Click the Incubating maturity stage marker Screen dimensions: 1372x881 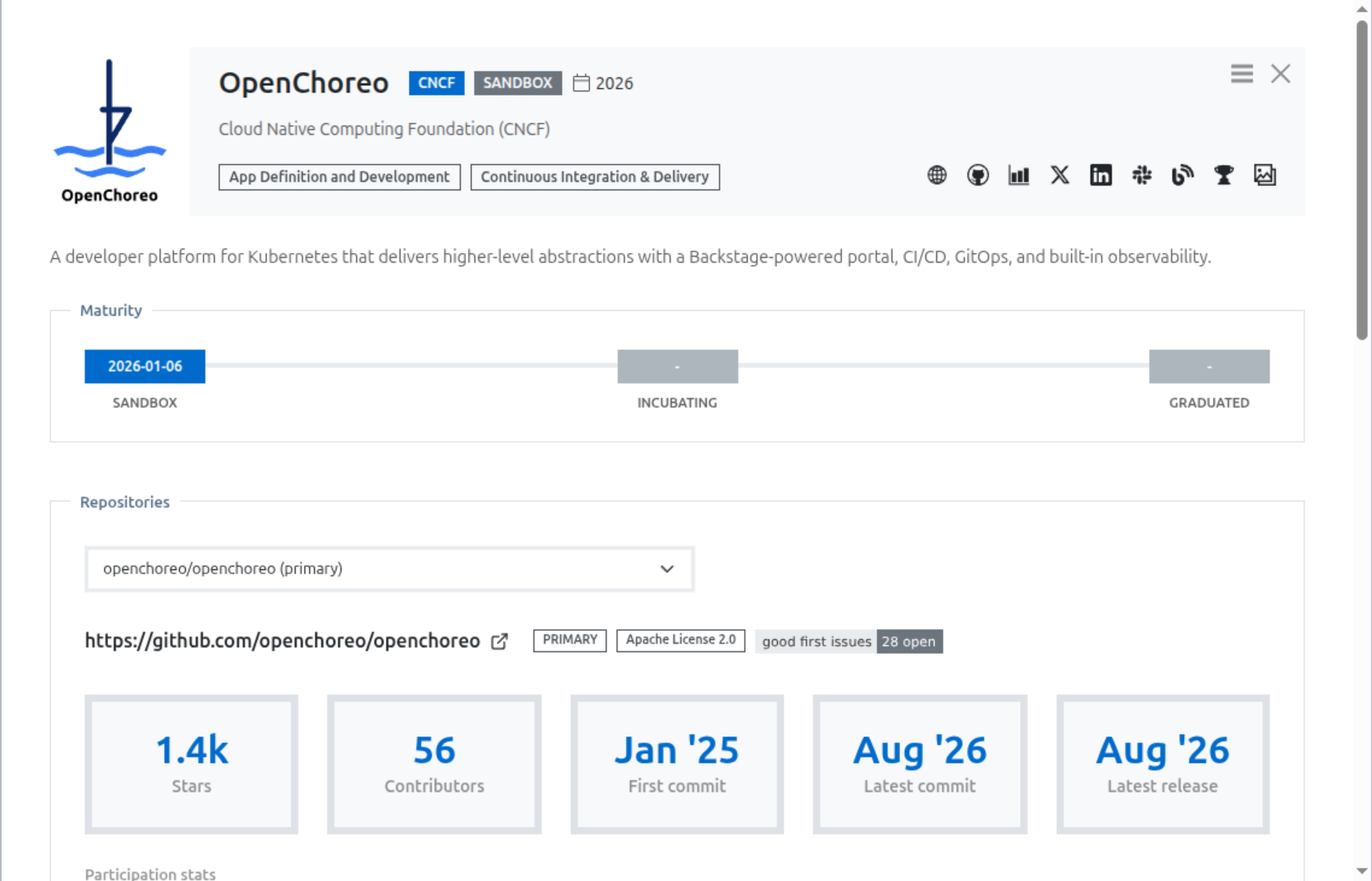click(x=678, y=367)
